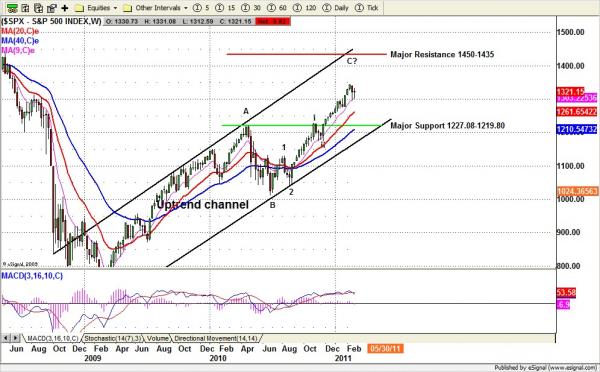Click the red 1261.65 moving average price marker
The image size is (600, 372).
tap(577, 112)
